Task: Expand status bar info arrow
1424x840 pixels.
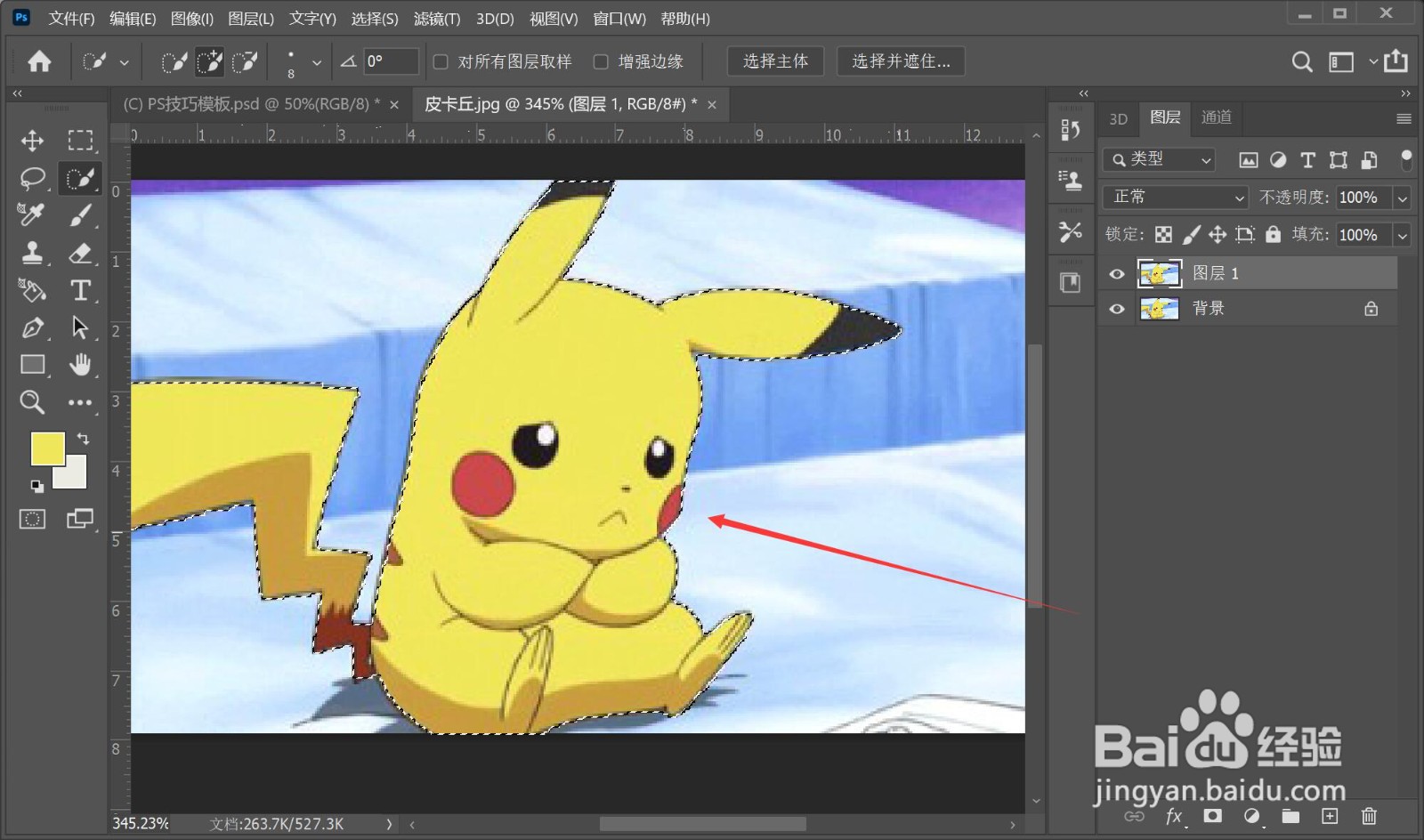Action: pos(389,824)
